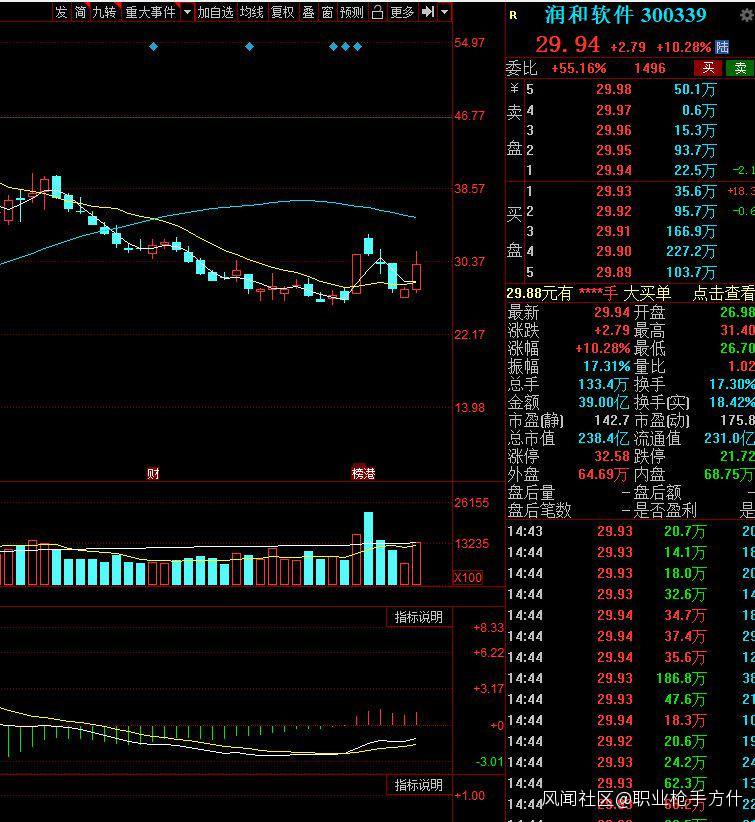Click the 发 toolbar button

tap(61, 12)
